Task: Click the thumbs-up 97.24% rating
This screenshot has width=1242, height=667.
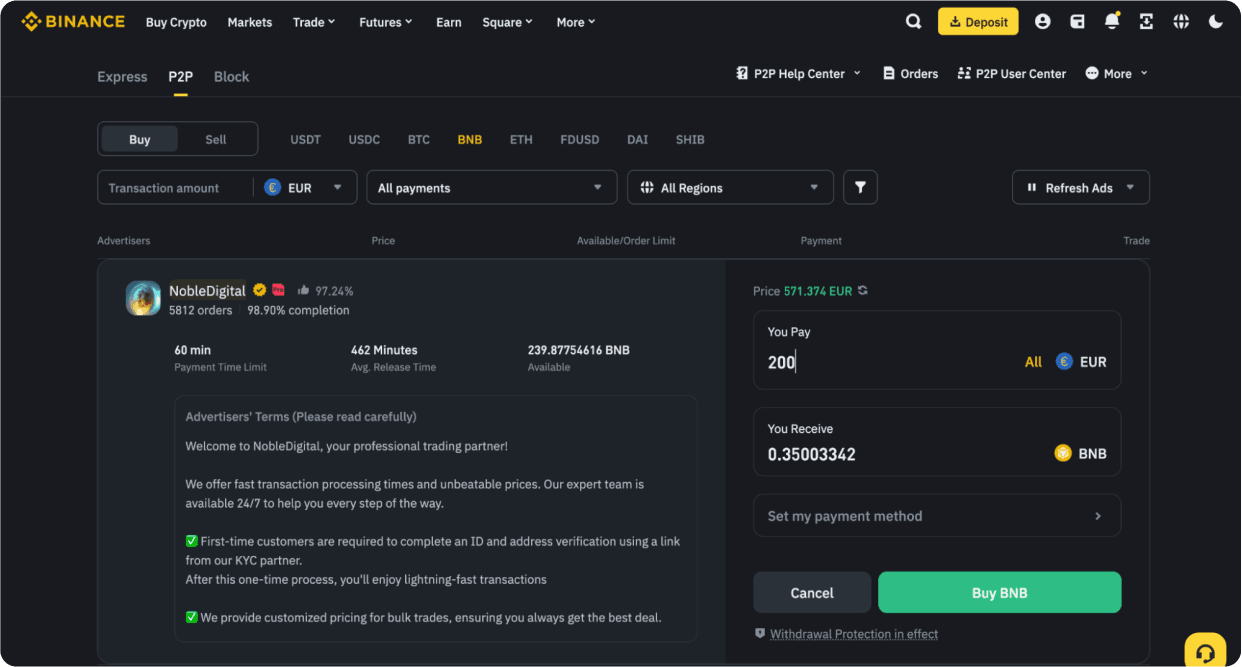Action: click(326, 291)
